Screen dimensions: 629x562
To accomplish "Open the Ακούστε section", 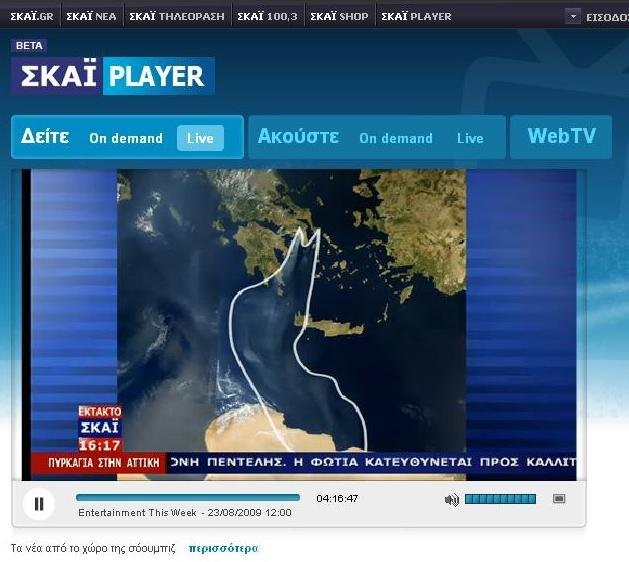I will click(x=298, y=137).
